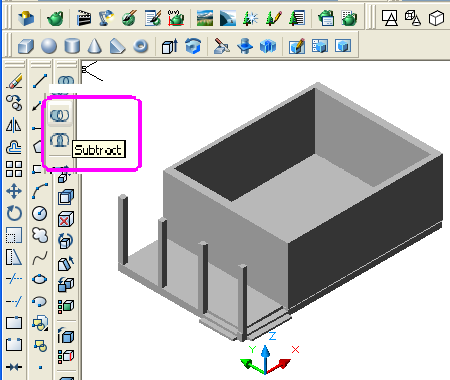Click the Insert Block icon
This screenshot has width=450, height=380.
click(40, 323)
